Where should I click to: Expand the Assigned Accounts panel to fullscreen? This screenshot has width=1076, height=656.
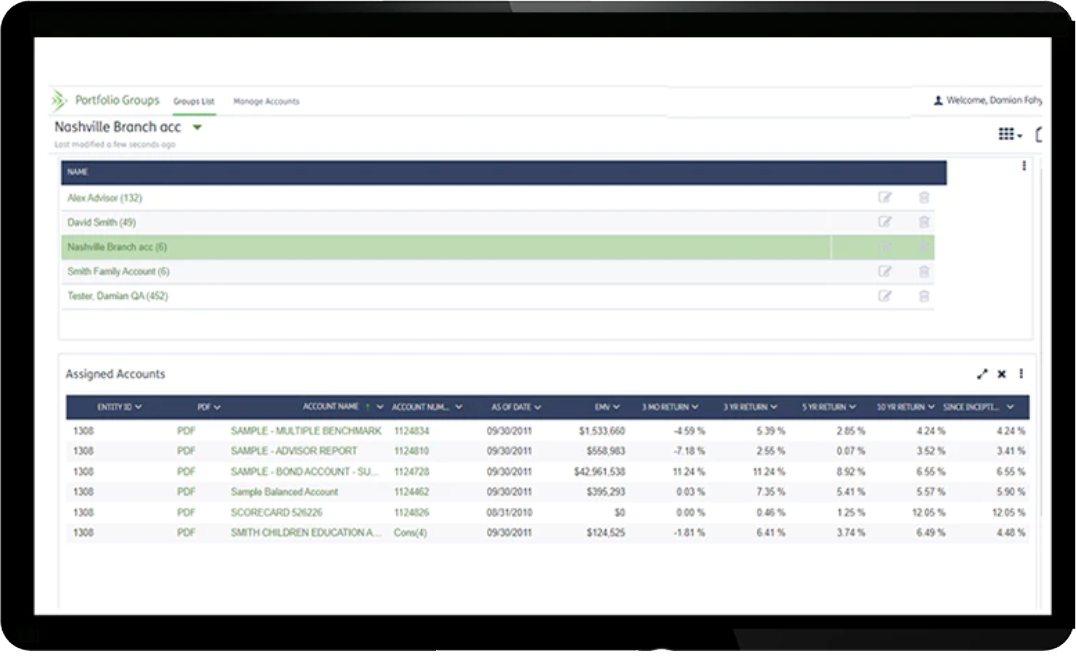point(981,374)
